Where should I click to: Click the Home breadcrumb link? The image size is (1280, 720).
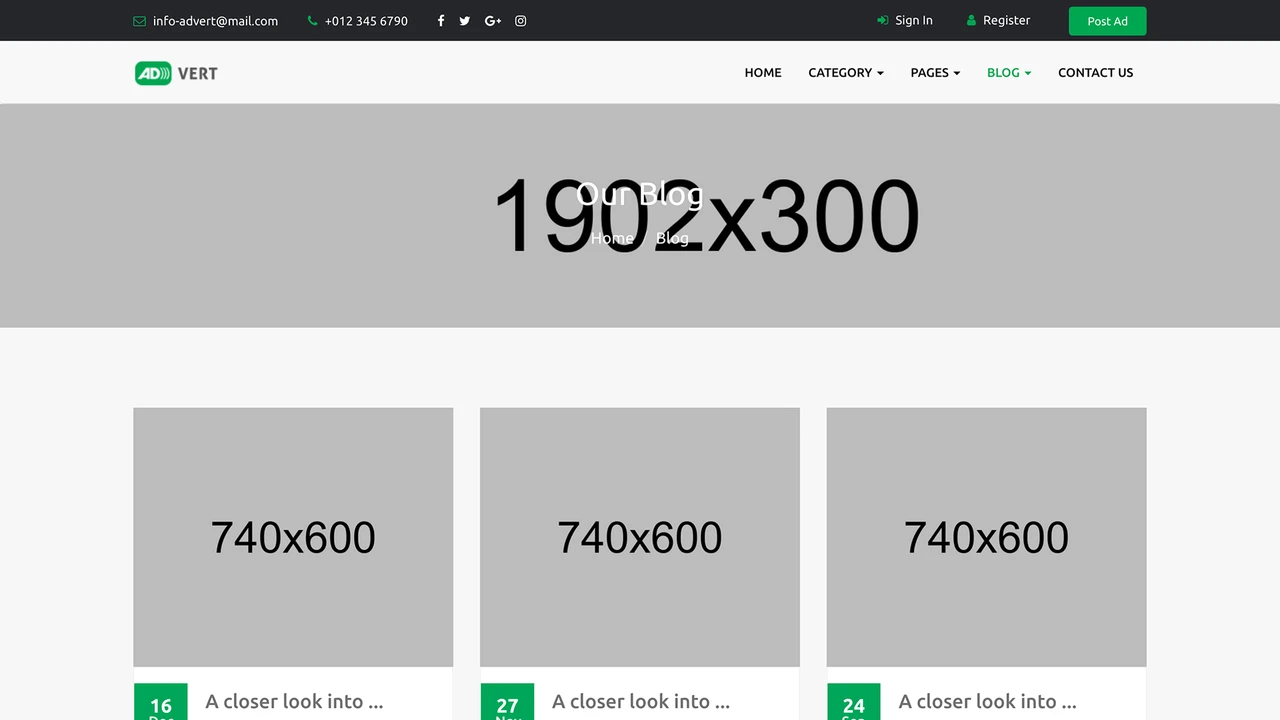pyautogui.click(x=612, y=238)
